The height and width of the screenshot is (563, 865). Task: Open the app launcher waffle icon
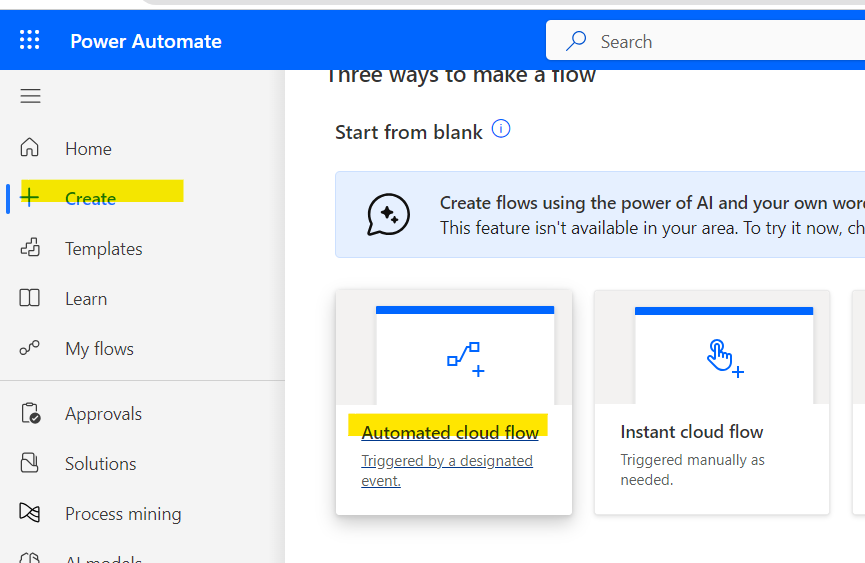(x=29, y=40)
